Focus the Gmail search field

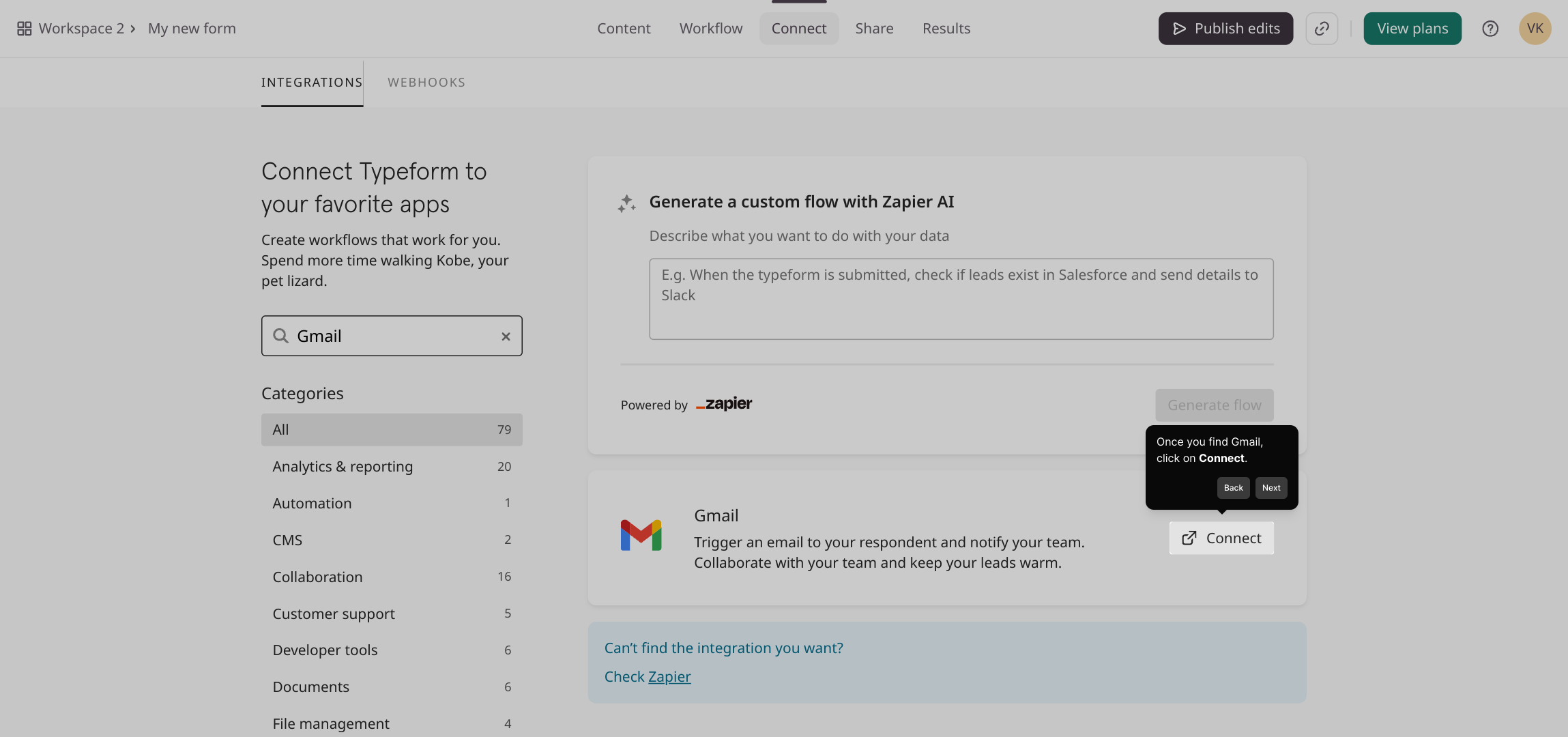tap(392, 336)
